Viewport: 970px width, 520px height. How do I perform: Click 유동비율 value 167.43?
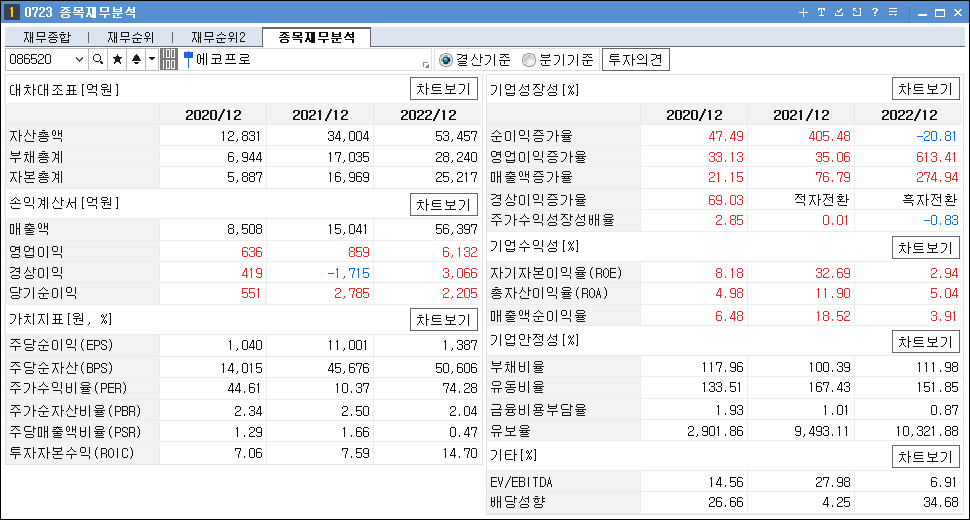pyautogui.click(x=829, y=388)
